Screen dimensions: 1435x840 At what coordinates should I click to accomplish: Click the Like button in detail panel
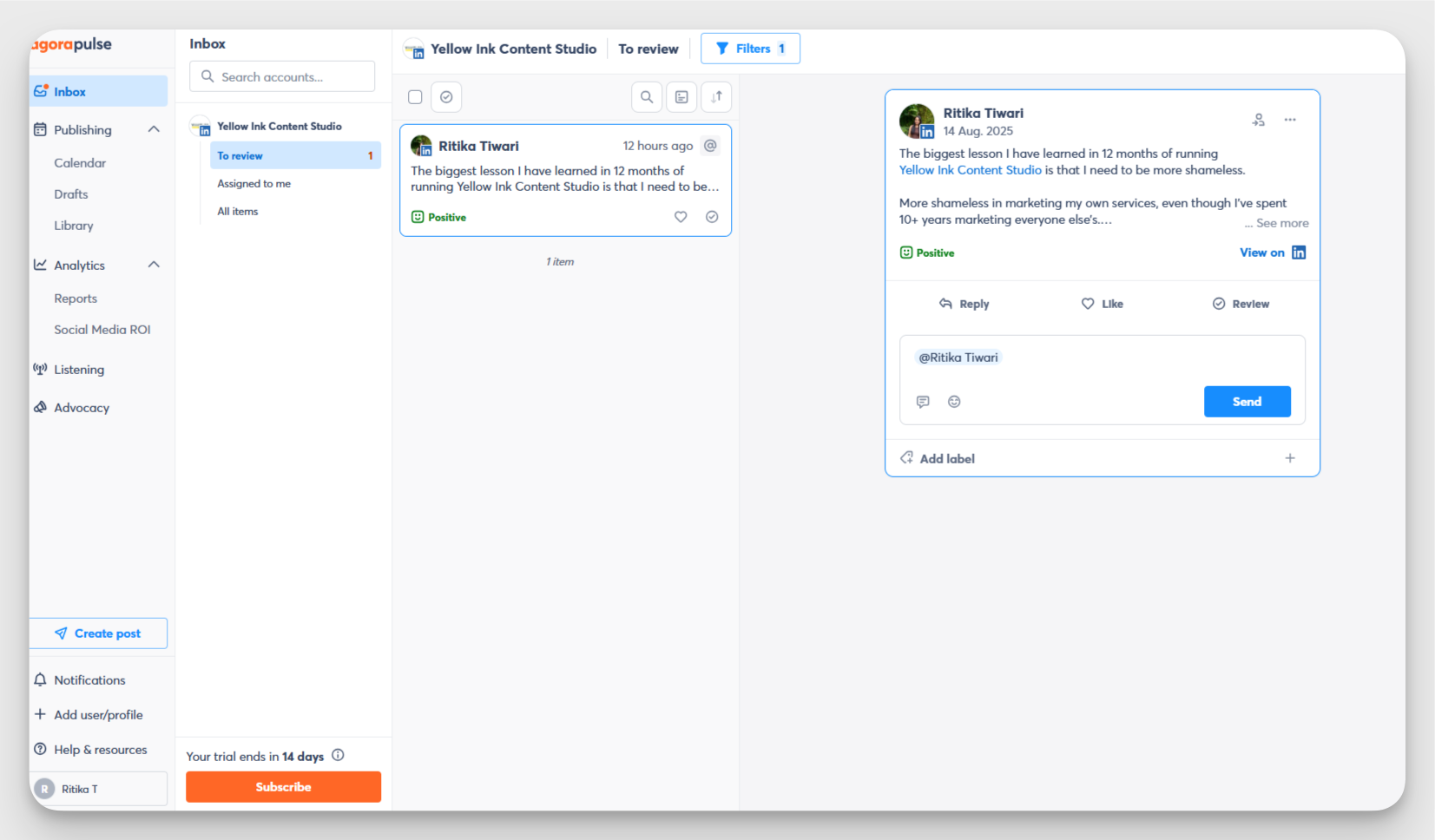[1102, 304]
